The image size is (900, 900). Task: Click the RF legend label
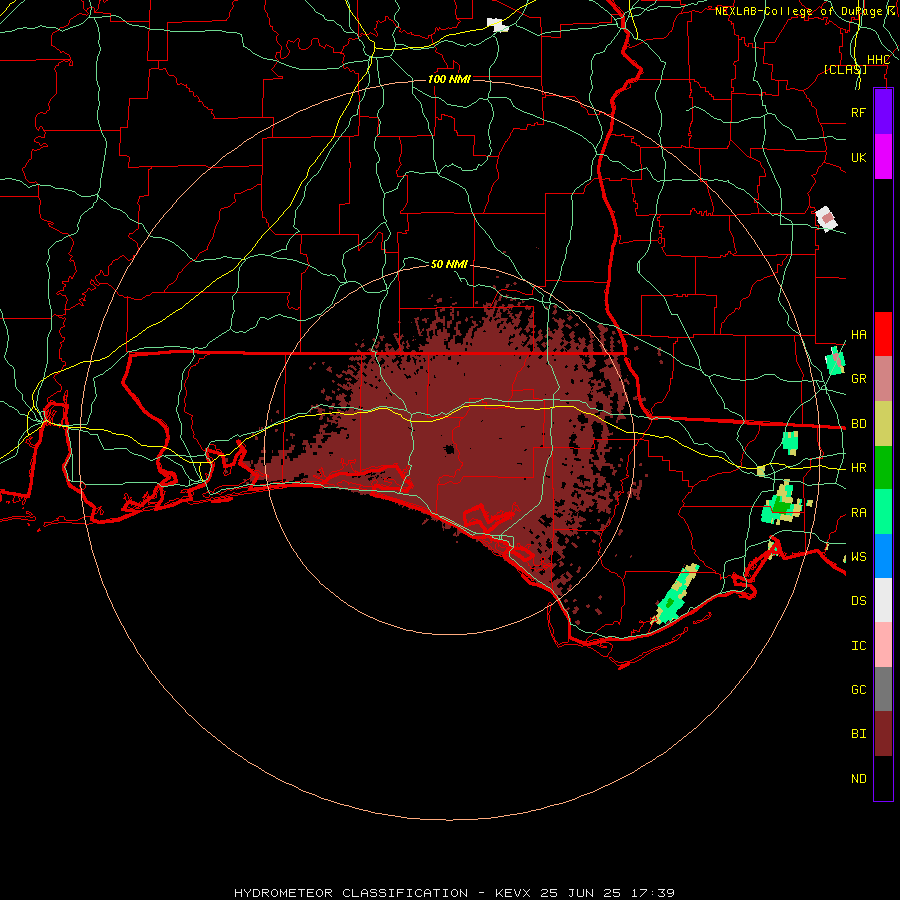(x=858, y=112)
